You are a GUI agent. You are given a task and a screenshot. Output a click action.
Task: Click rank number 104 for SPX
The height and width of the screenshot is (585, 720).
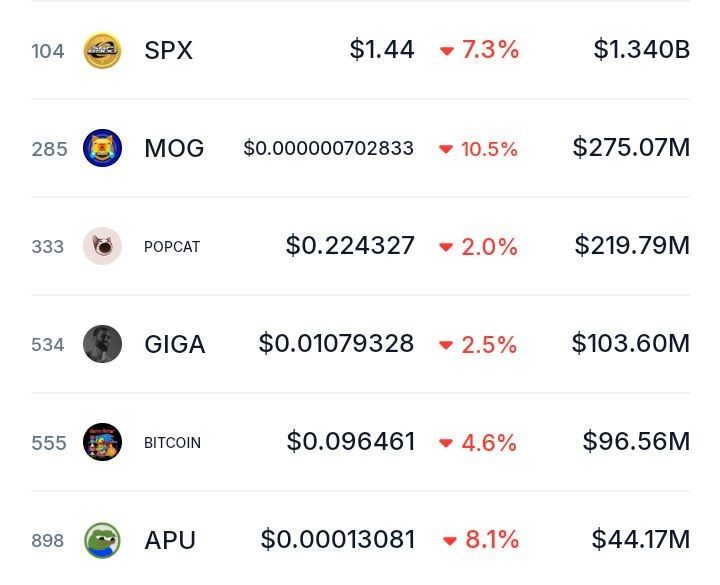48,50
